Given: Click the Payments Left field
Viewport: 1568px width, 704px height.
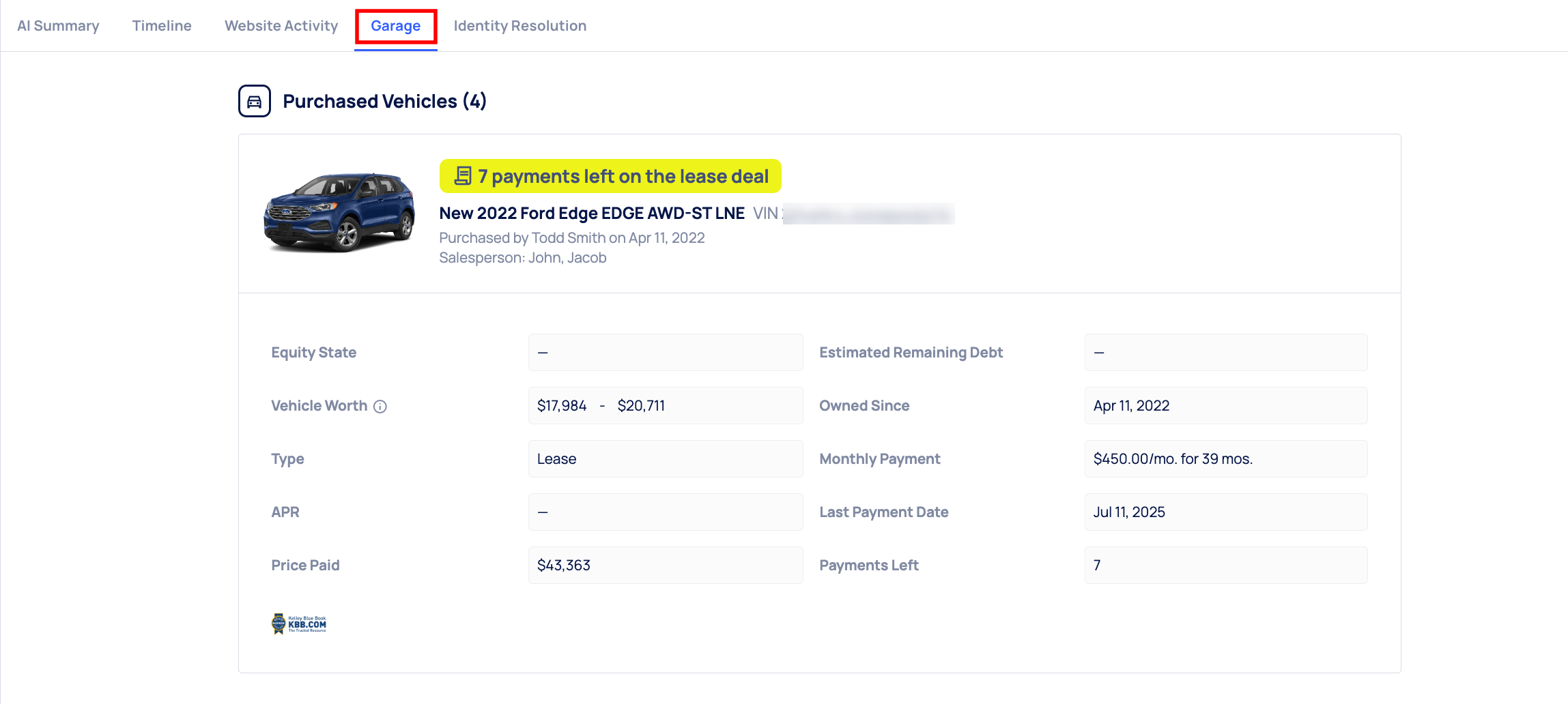Looking at the screenshot, I should point(1225,566).
